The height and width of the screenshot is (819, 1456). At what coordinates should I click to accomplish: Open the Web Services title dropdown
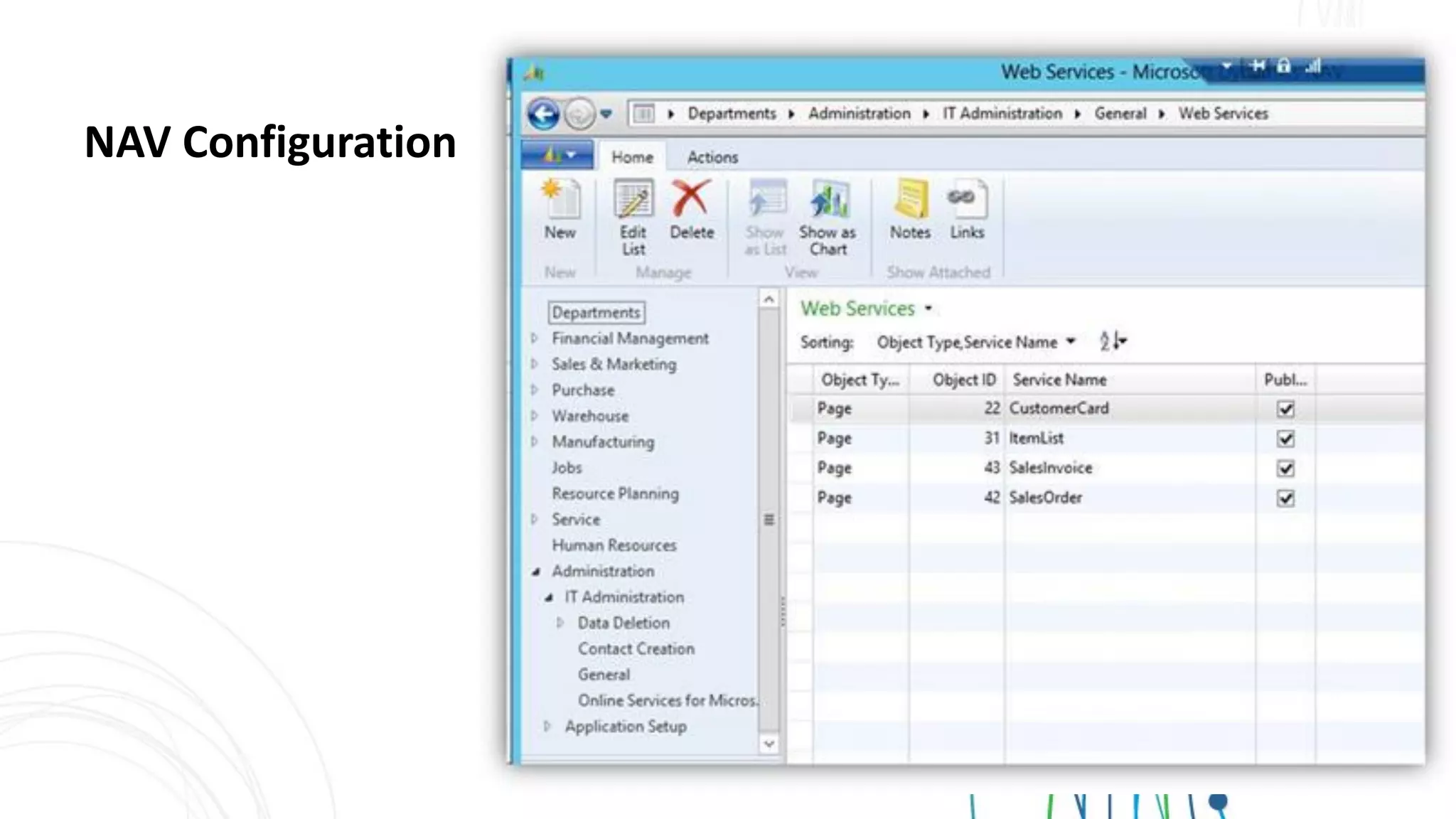[928, 309]
